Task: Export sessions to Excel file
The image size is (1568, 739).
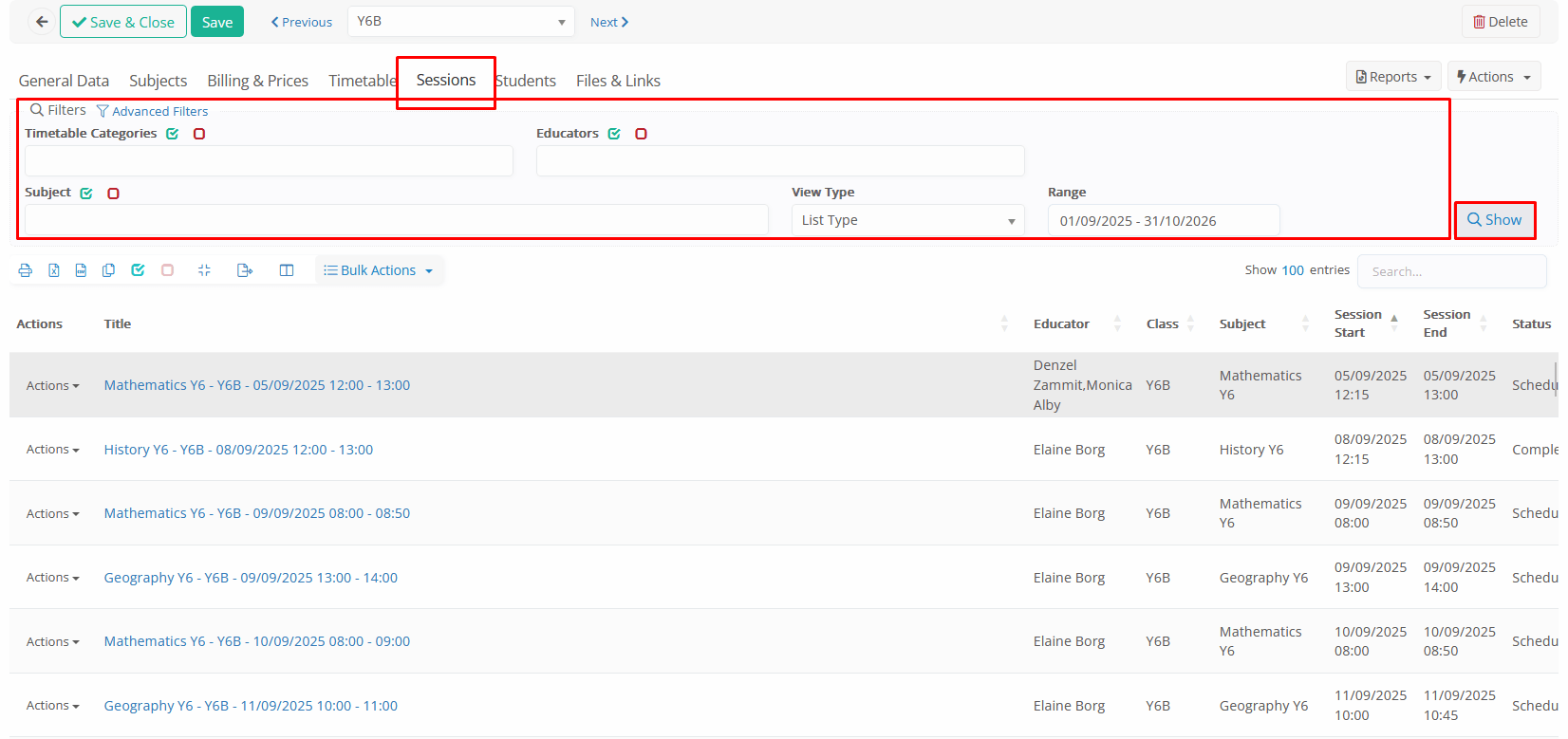Action: pyautogui.click(x=54, y=270)
